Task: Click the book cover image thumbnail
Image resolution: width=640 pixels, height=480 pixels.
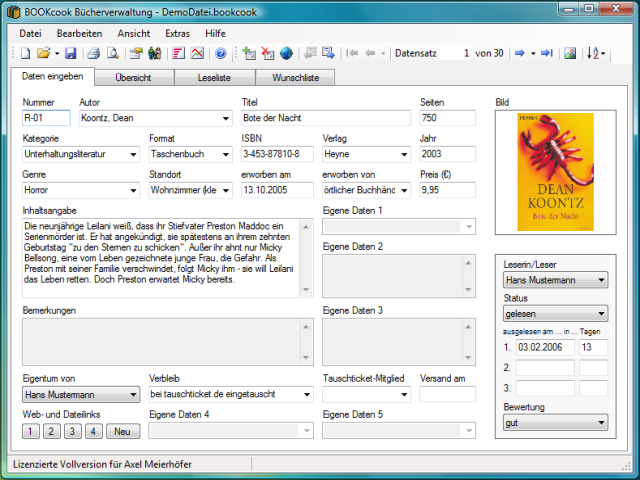Action: point(554,171)
